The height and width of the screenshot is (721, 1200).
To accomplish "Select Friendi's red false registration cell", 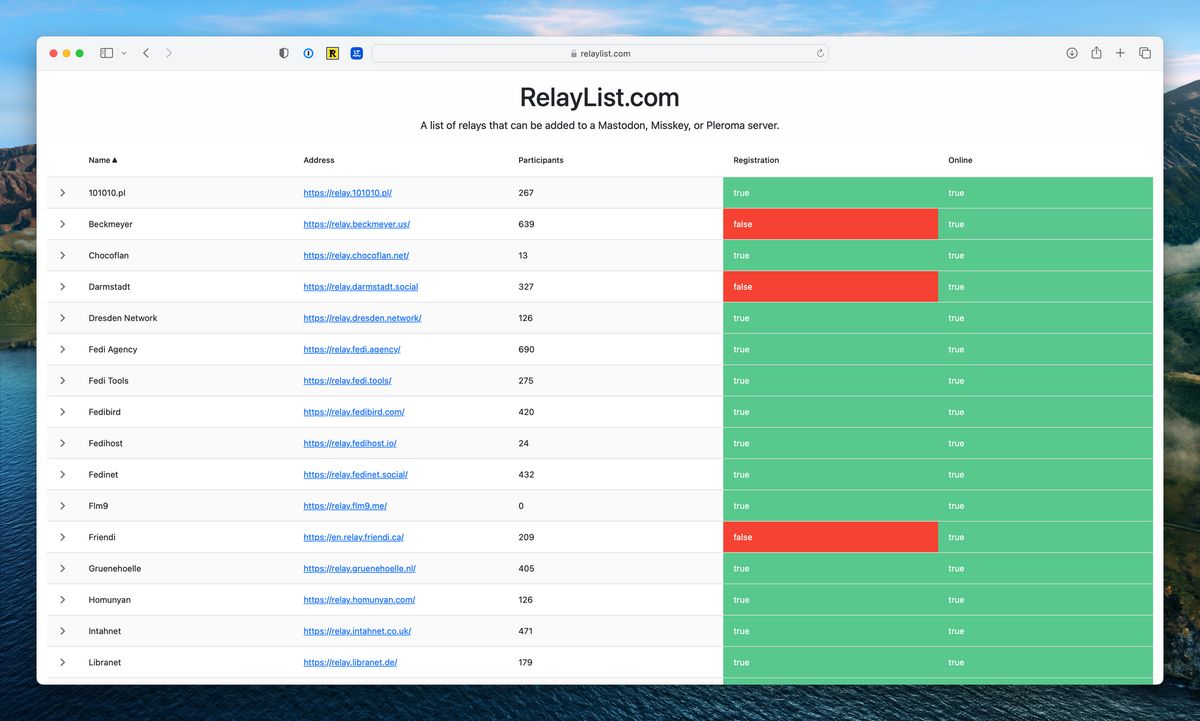I will [x=831, y=537].
